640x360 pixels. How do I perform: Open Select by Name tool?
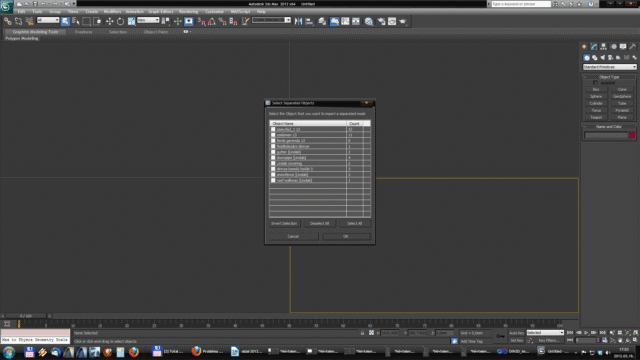(x=76, y=21)
